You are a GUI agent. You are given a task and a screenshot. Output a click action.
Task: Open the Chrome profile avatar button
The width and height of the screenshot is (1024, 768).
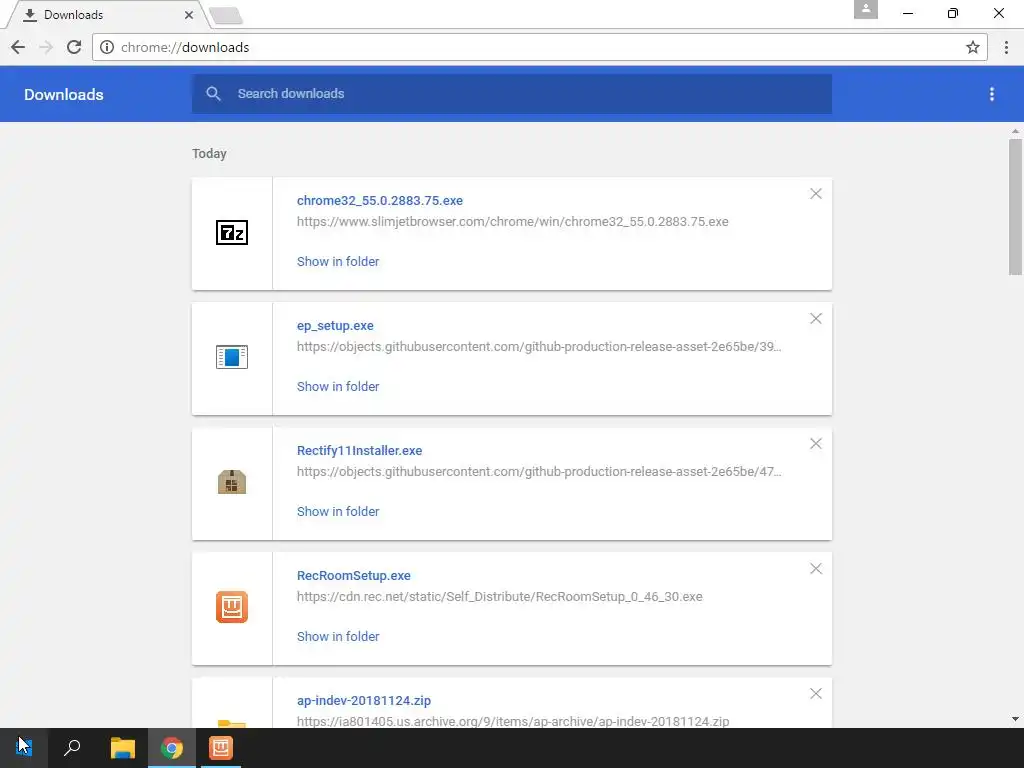click(865, 9)
